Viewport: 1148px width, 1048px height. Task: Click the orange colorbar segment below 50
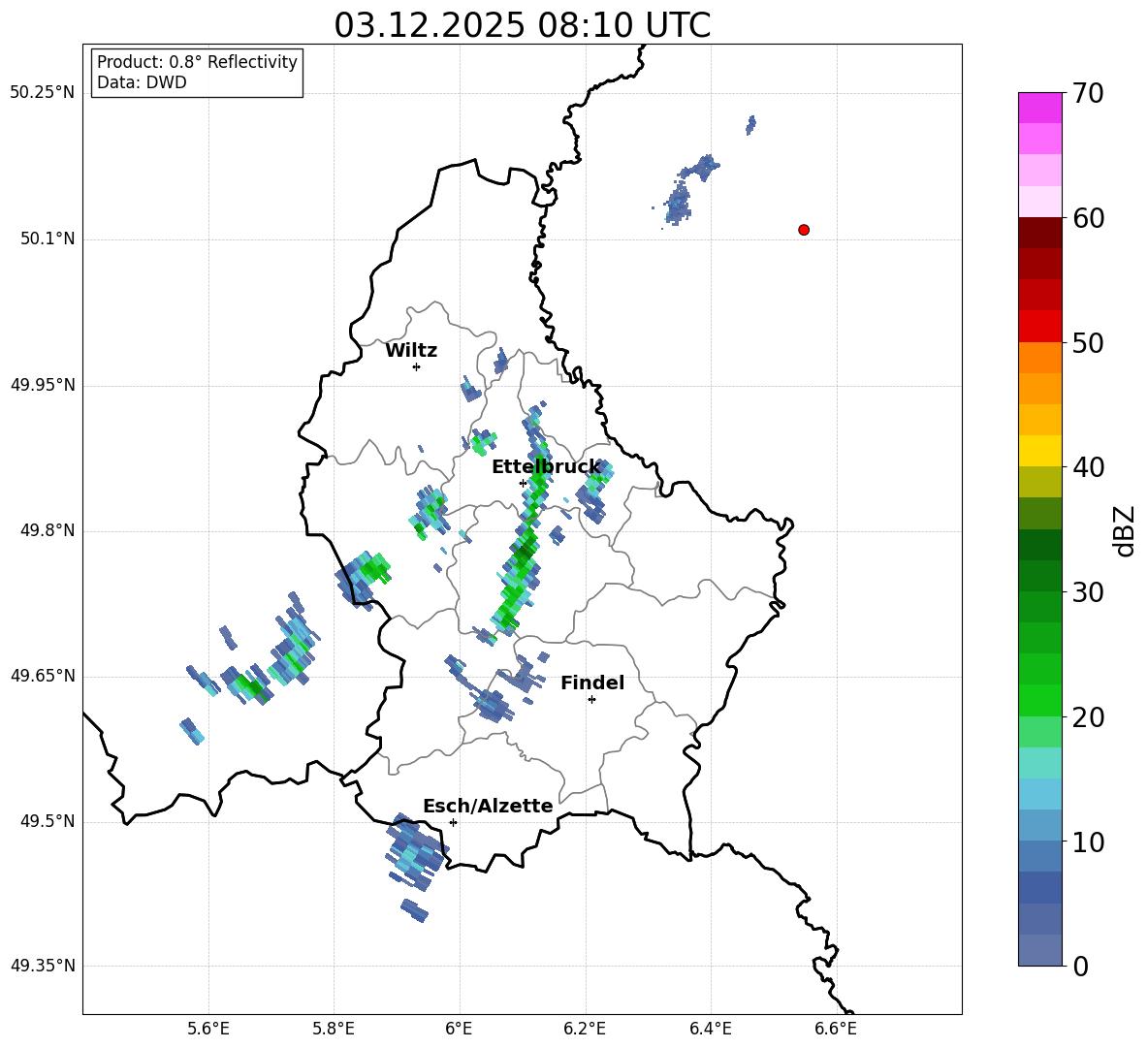pyautogui.click(x=1039, y=358)
